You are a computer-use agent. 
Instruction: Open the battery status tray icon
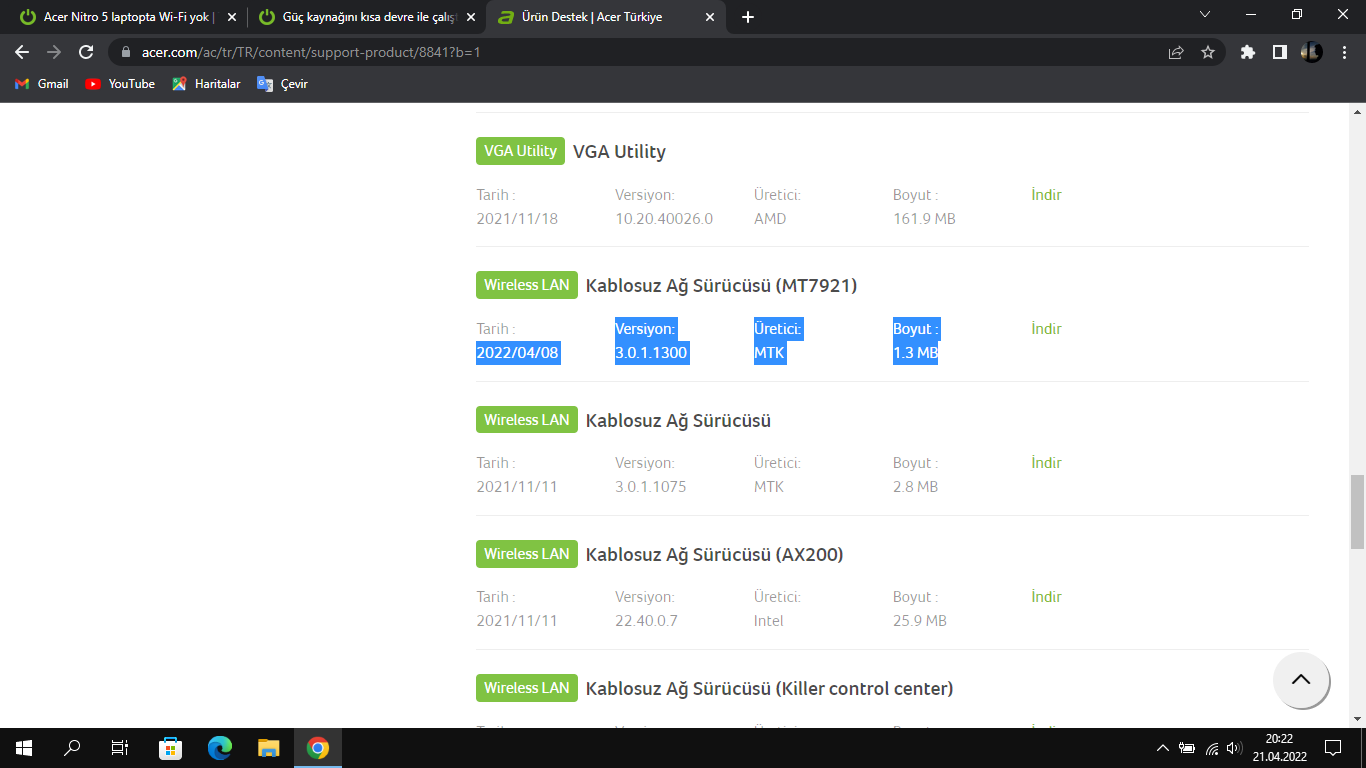(x=1187, y=748)
